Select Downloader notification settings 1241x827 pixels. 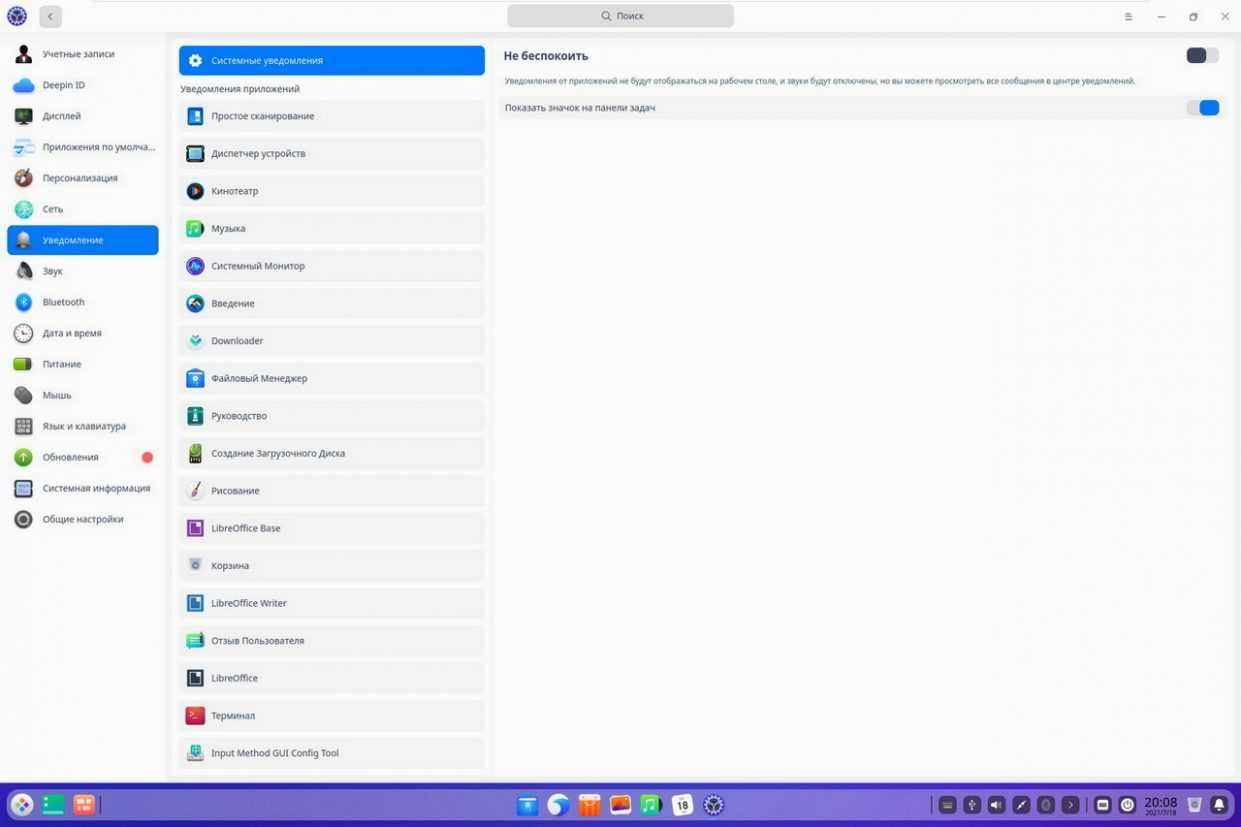tap(332, 341)
